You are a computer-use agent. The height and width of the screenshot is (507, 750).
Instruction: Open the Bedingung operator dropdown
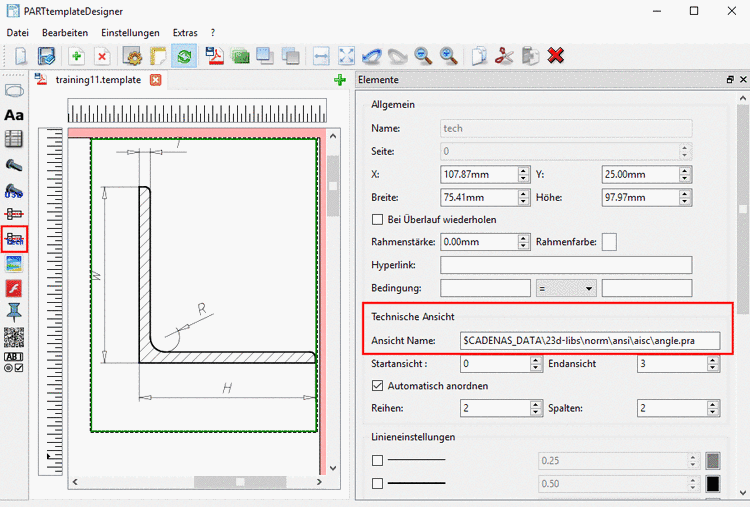[566, 288]
